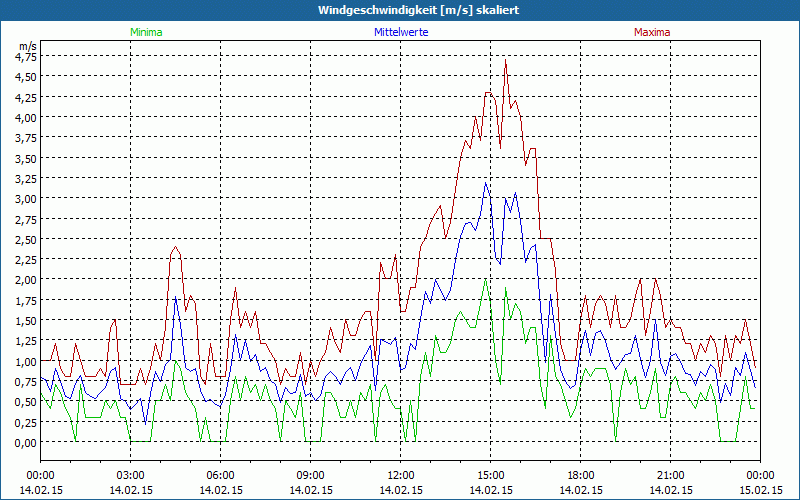
Task: Click the 4,00 y-axis value
Action: tap(26, 117)
